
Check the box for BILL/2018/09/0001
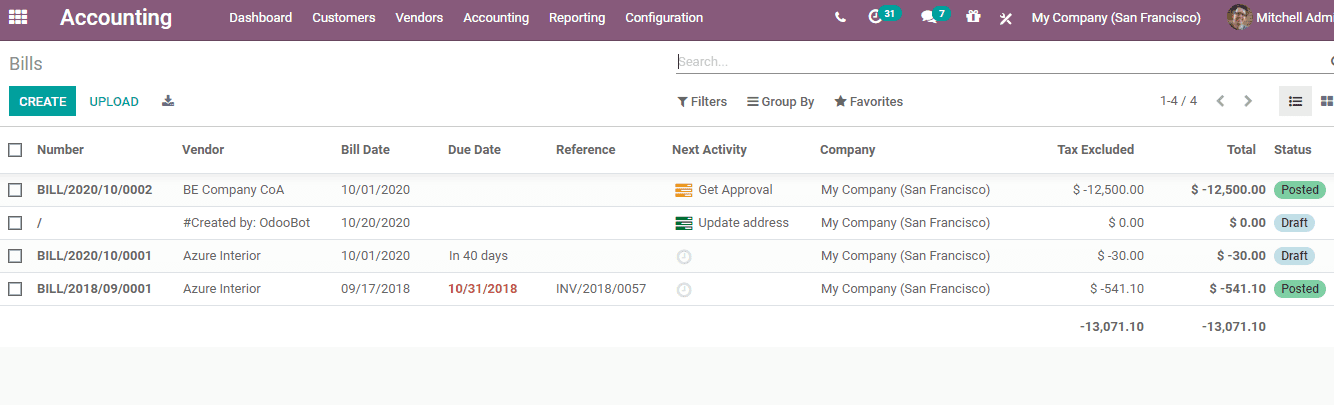pyautogui.click(x=15, y=289)
